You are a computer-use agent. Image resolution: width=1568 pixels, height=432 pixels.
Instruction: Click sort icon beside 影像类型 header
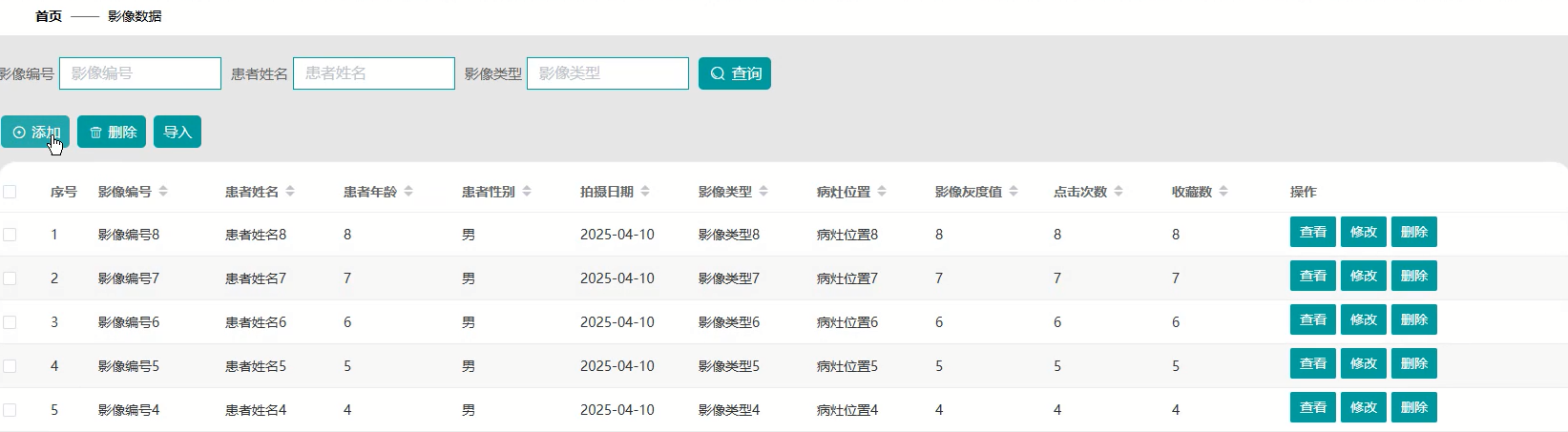click(763, 192)
